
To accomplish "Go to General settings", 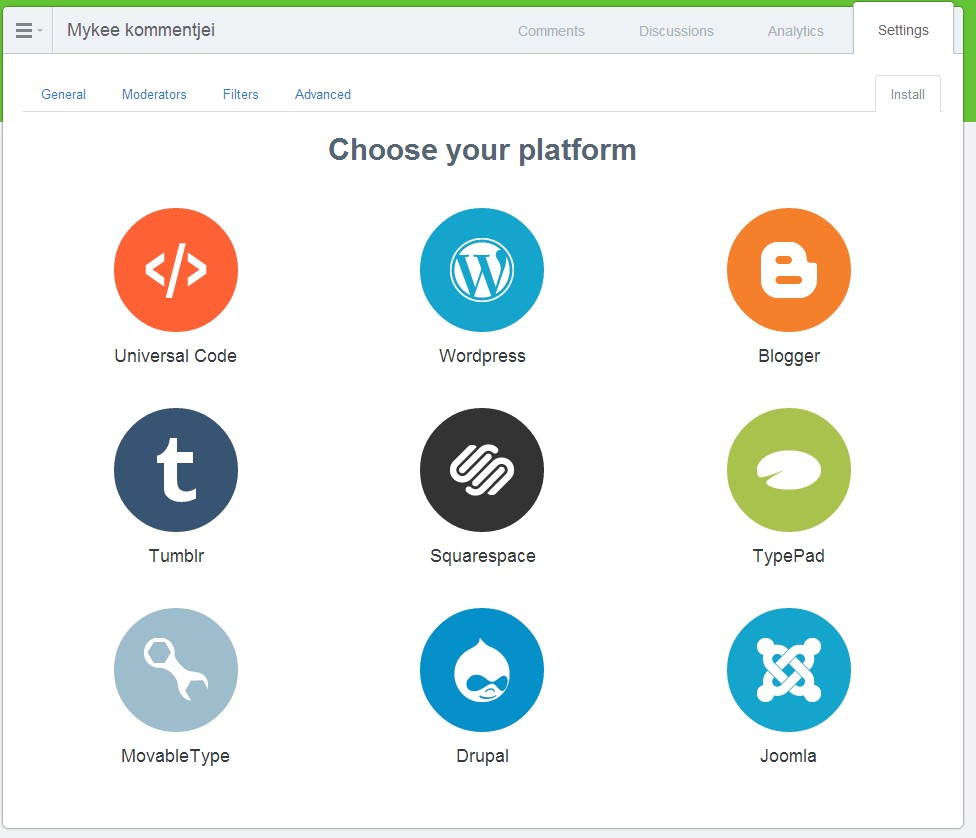I will [x=63, y=94].
